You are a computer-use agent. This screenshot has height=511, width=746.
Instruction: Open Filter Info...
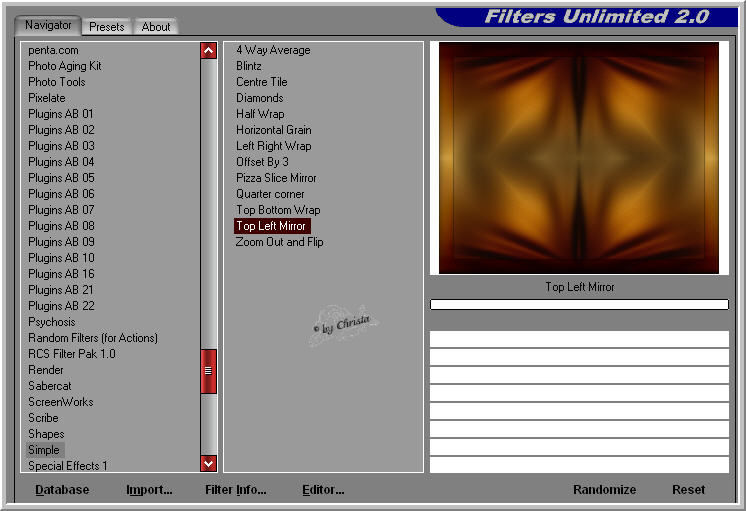[236, 490]
